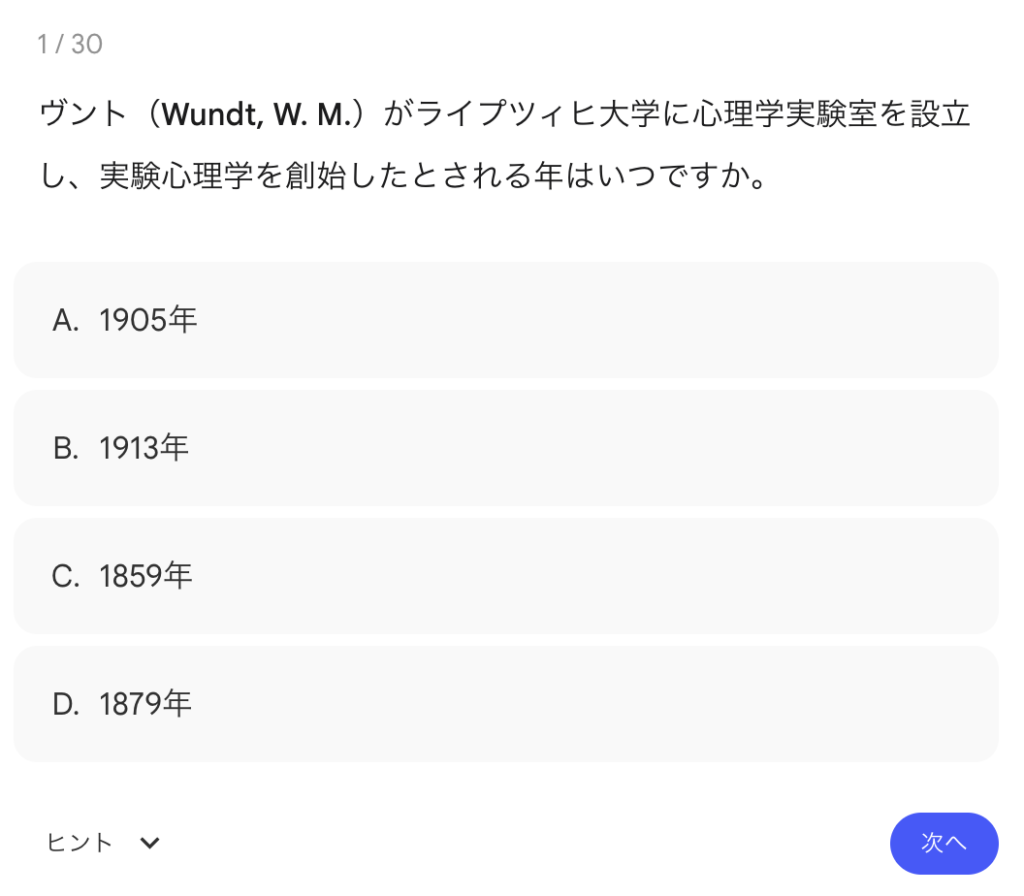Click the chevron arrow beside ヒント
This screenshot has height=896, width=1024.
[150, 843]
